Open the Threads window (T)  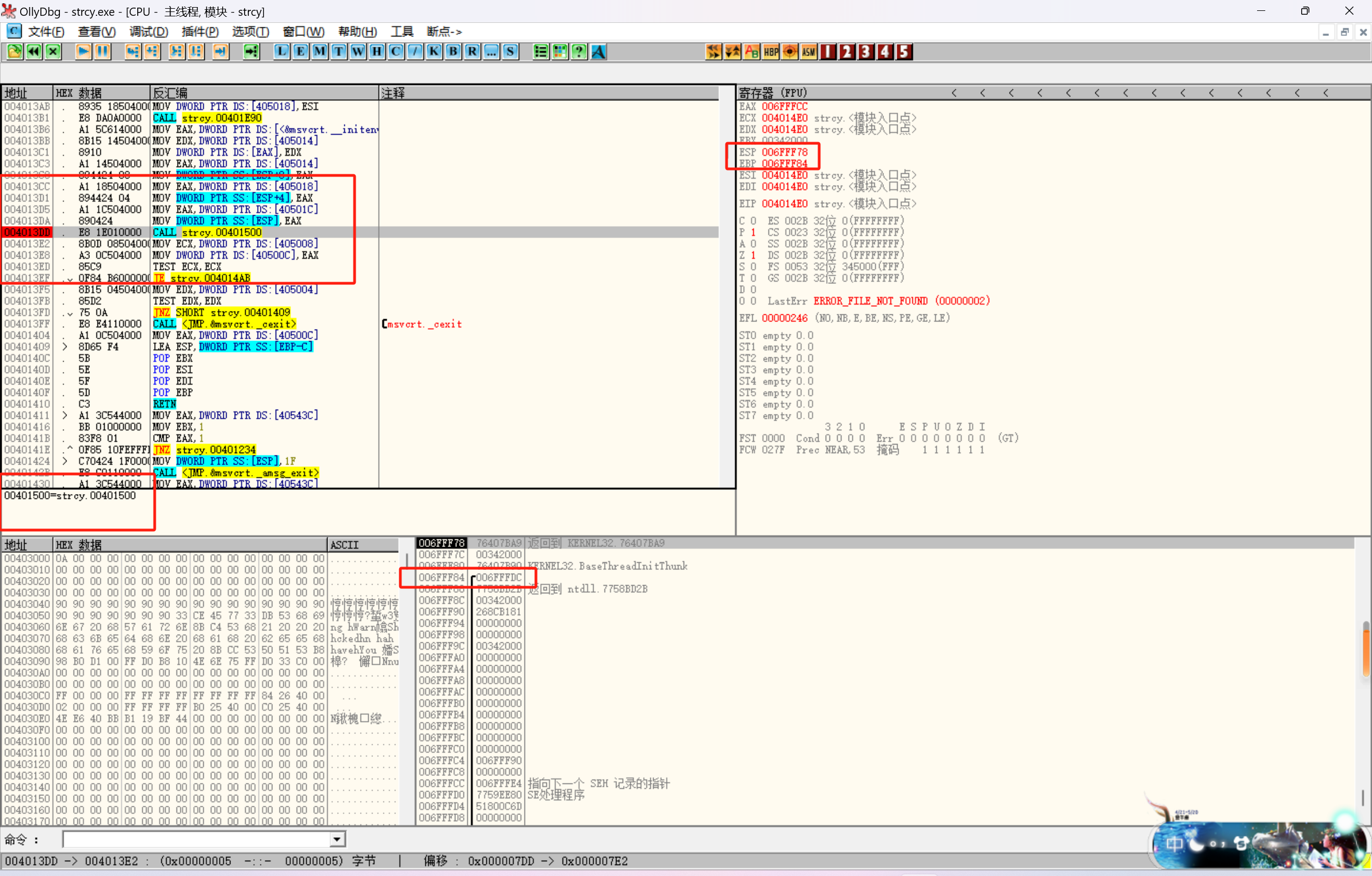(x=338, y=52)
